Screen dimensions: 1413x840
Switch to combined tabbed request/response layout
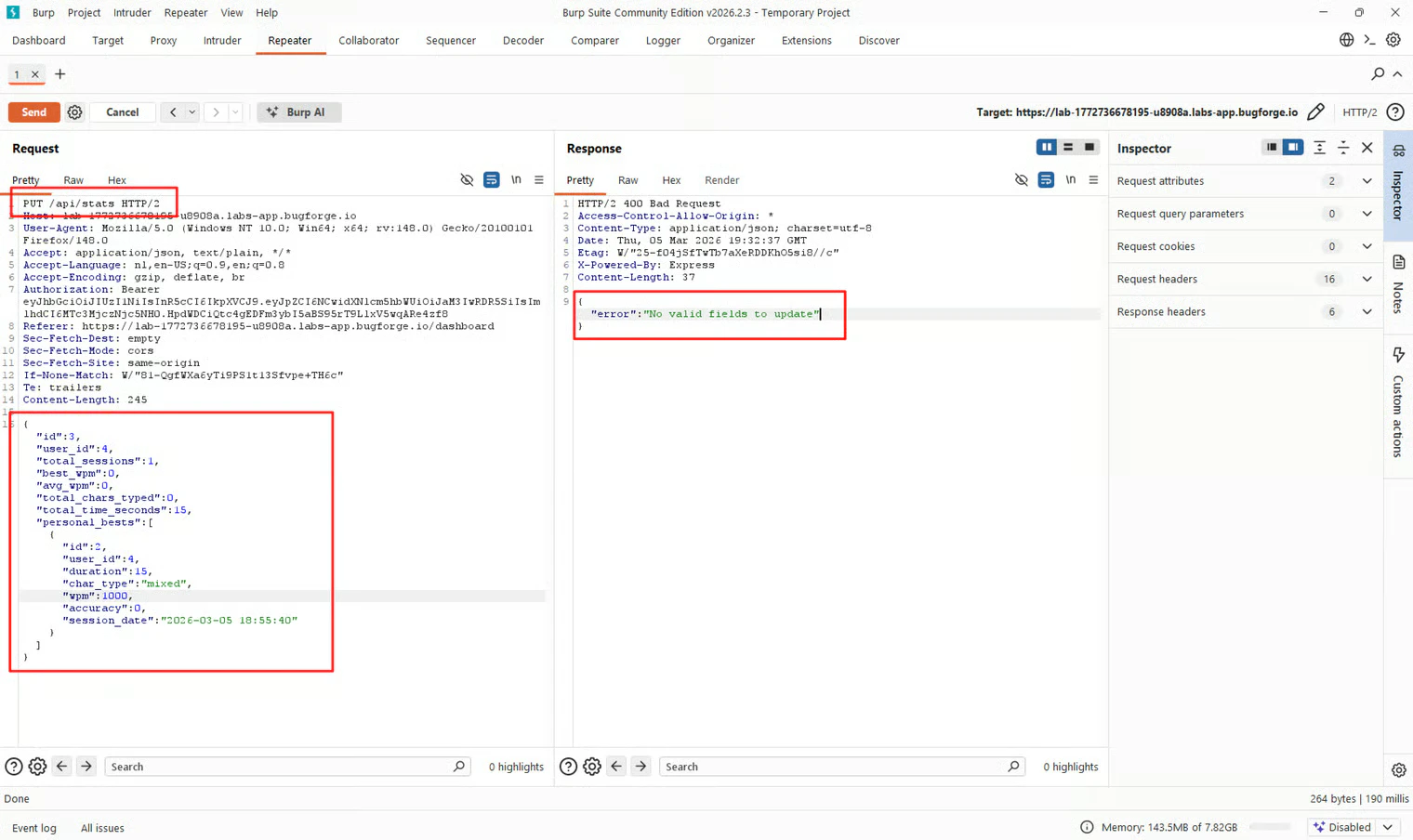(x=1089, y=147)
